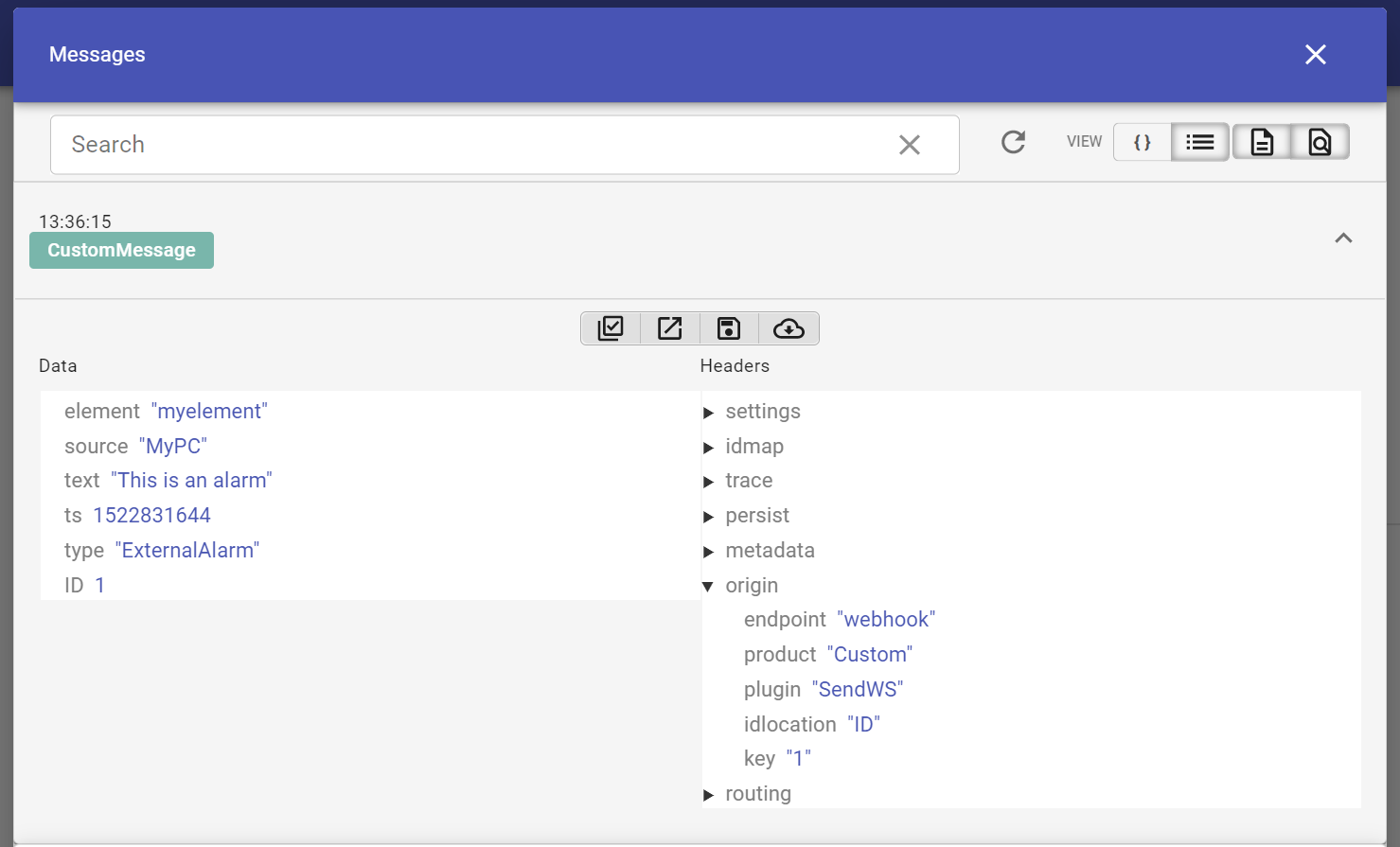The height and width of the screenshot is (847, 1400).
Task: Click the save floppy disk icon
Action: (x=728, y=328)
